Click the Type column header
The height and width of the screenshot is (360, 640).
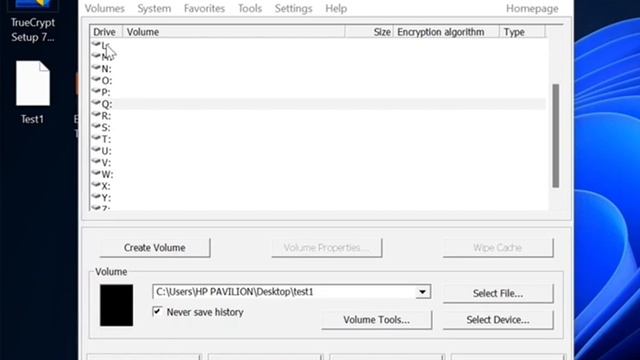point(522,32)
